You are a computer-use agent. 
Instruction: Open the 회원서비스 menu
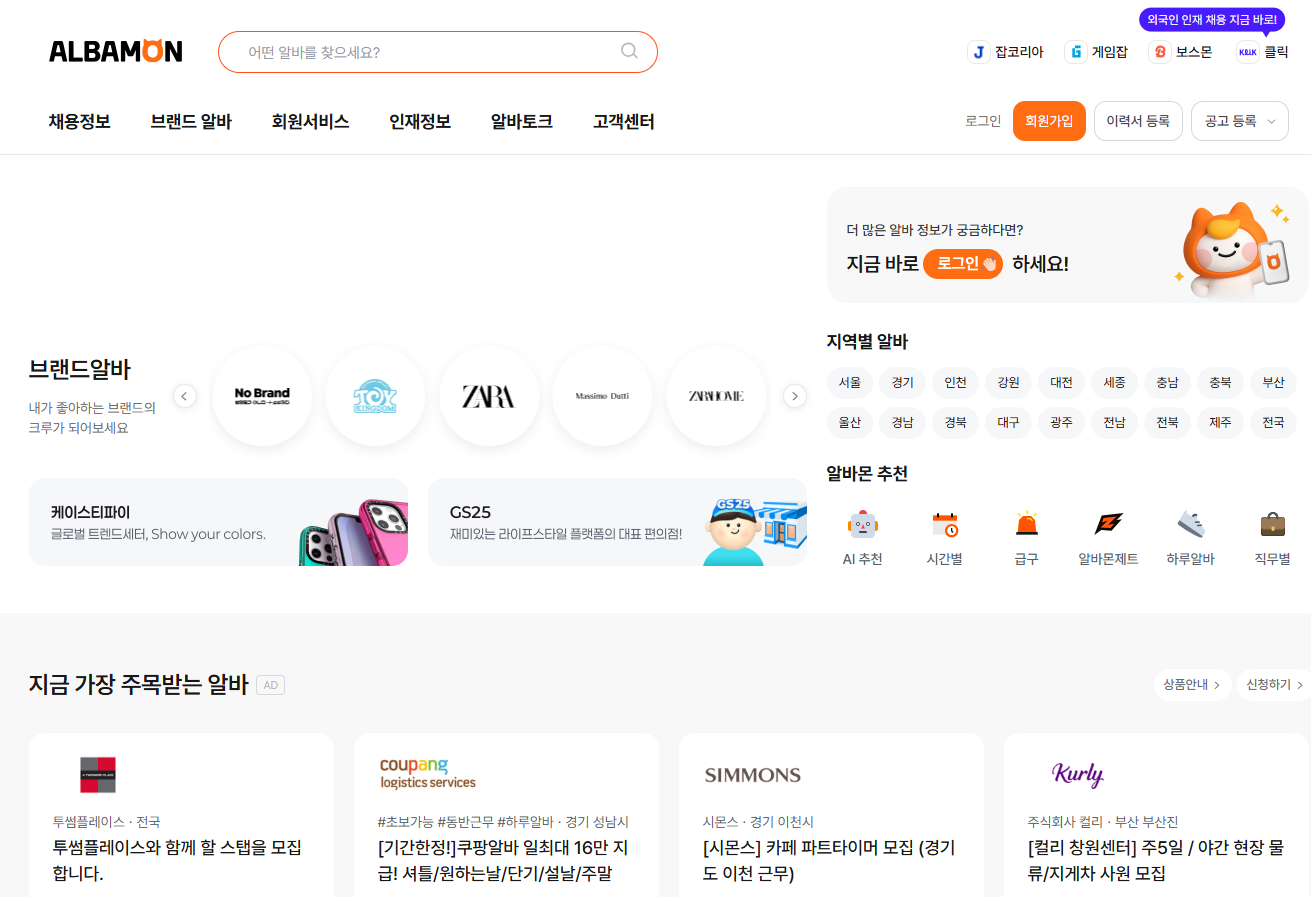click(310, 122)
